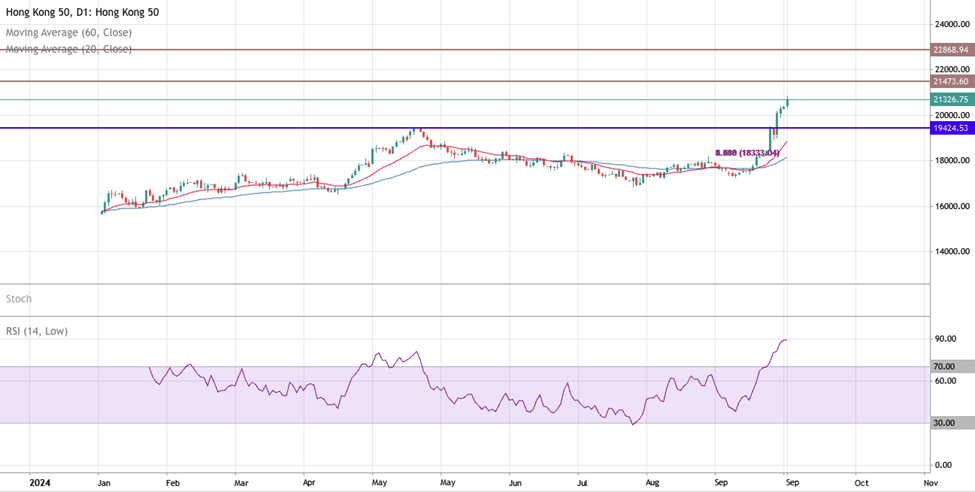Click the RSI 0.00 scale label
The width and height of the screenshot is (975, 492).
click(x=943, y=465)
